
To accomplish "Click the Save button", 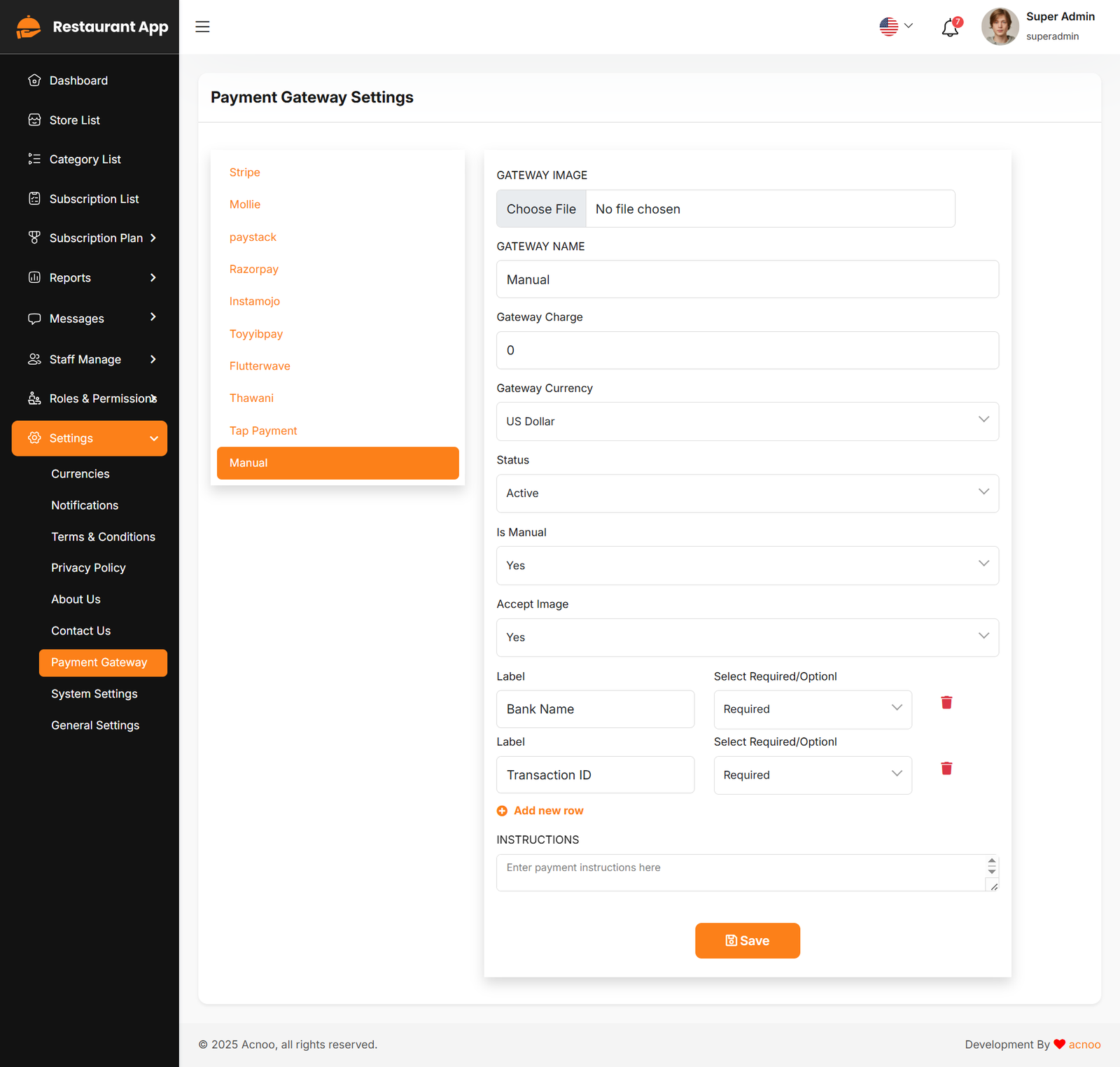I will tap(747, 940).
